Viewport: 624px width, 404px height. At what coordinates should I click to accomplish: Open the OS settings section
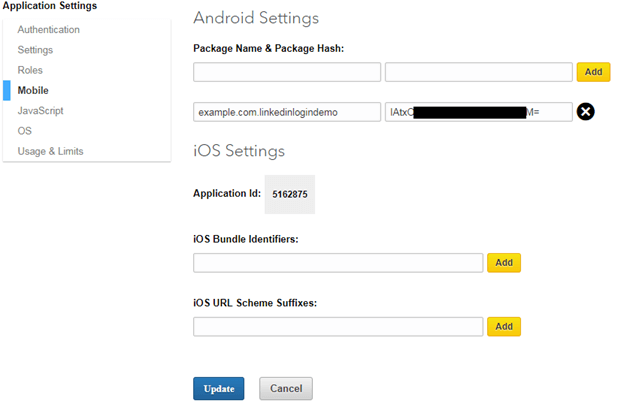pos(24,131)
